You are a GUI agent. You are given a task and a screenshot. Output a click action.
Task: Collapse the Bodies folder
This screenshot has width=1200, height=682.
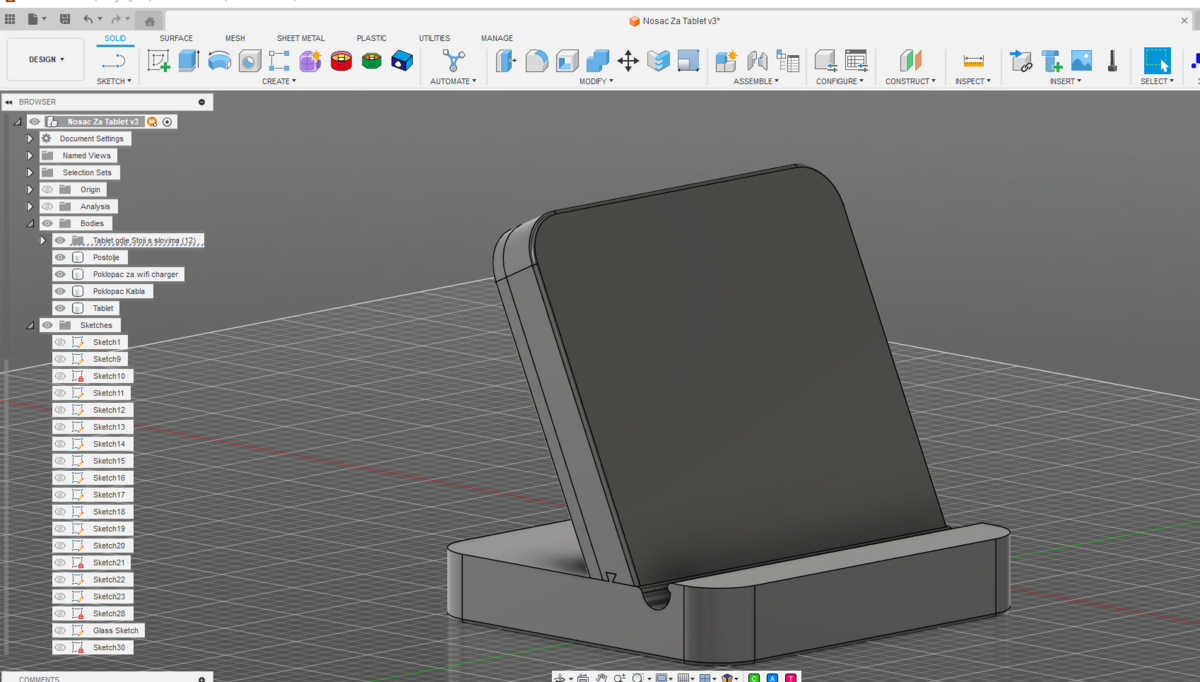tap(30, 224)
